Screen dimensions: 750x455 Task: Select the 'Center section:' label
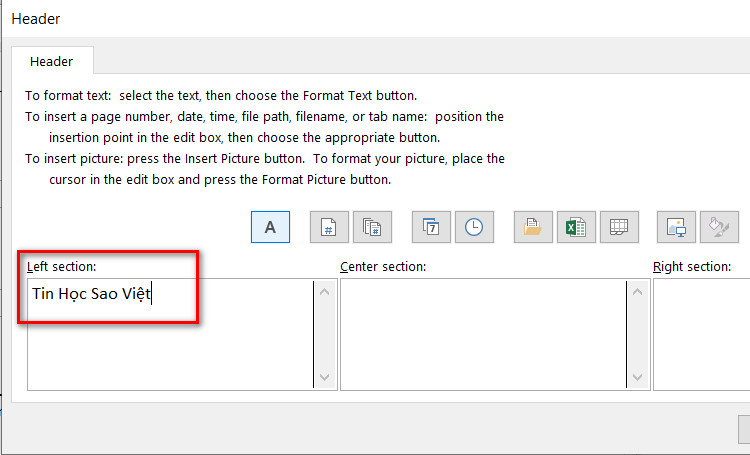pos(383,266)
